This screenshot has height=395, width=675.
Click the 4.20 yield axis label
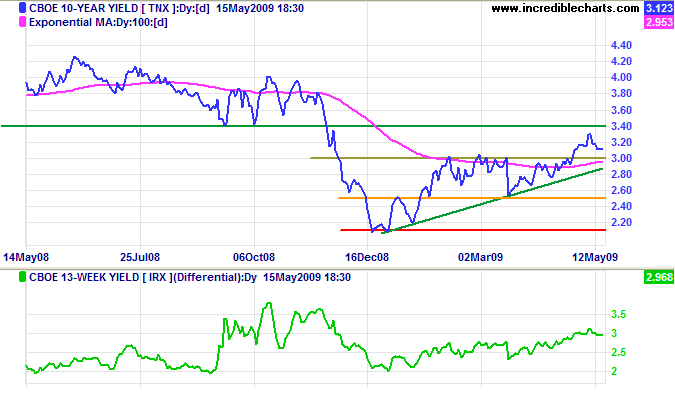(621, 61)
